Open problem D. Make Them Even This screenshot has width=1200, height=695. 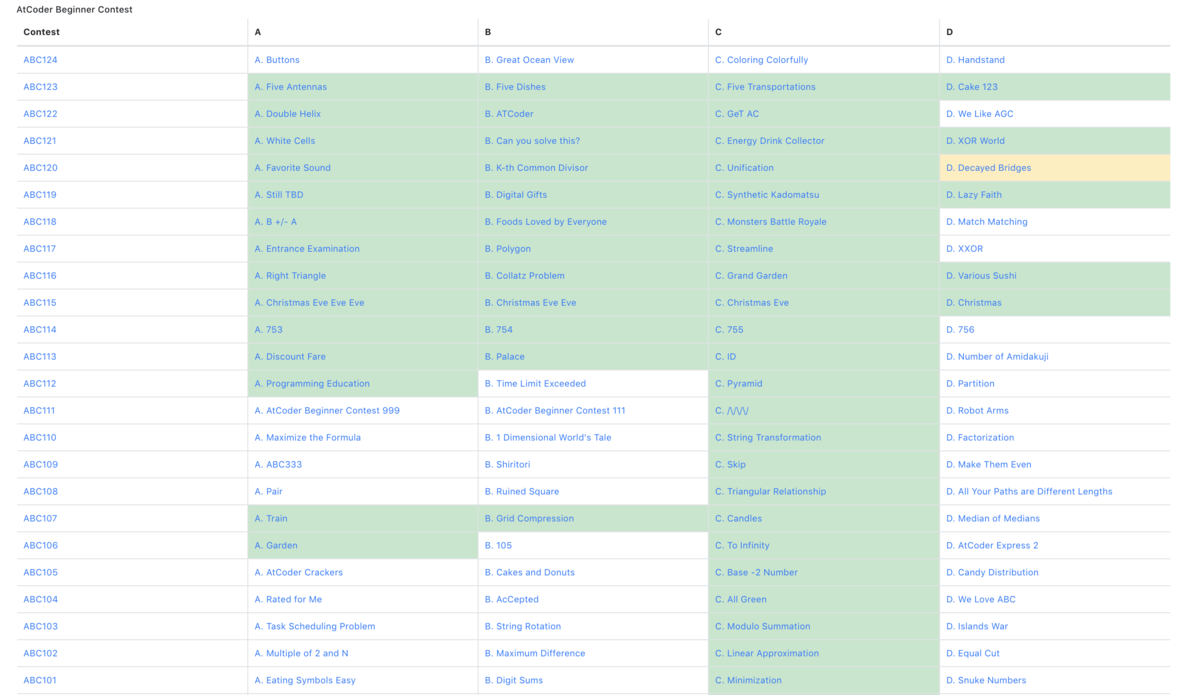988,465
